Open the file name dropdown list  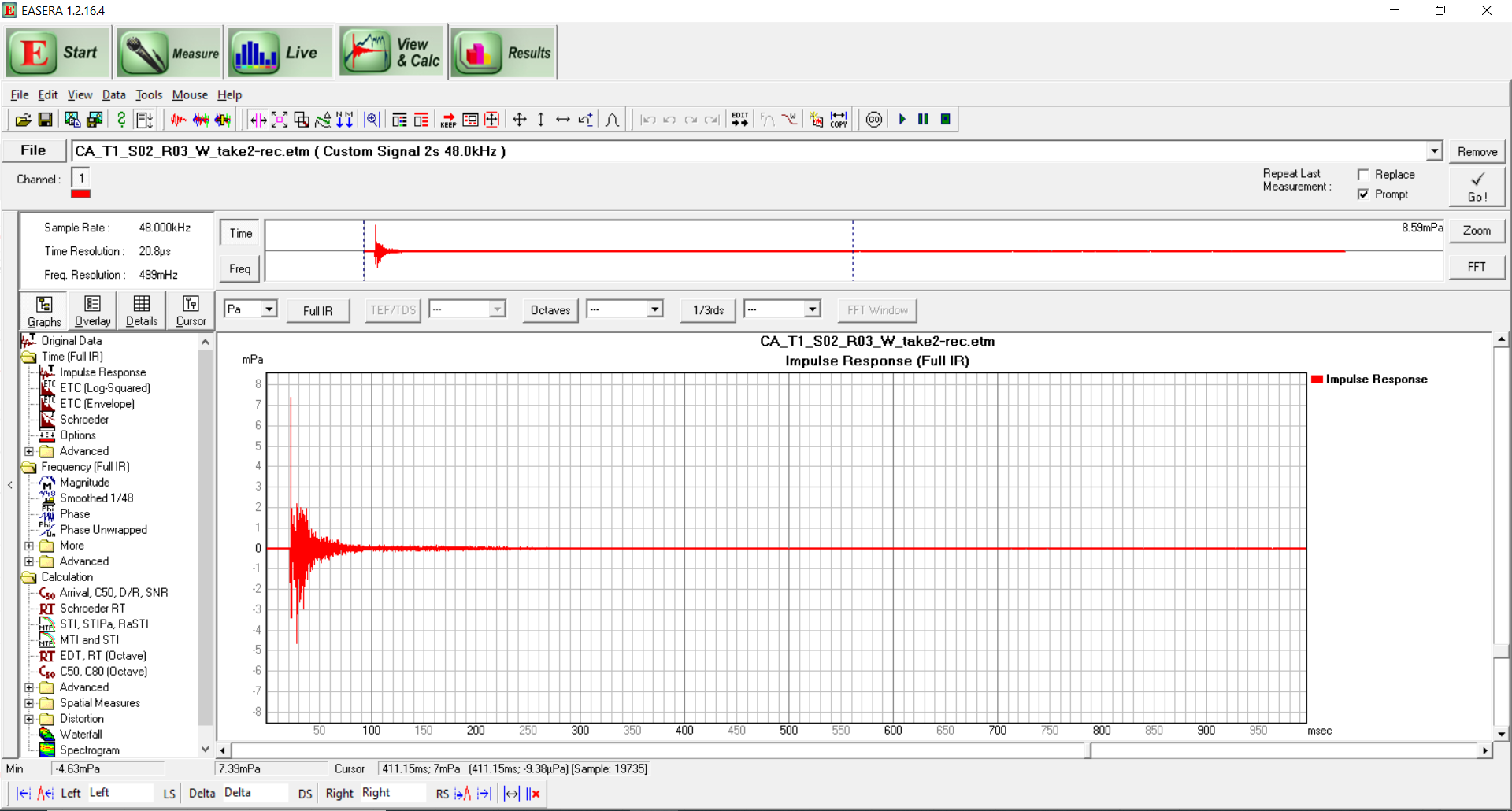1434,151
